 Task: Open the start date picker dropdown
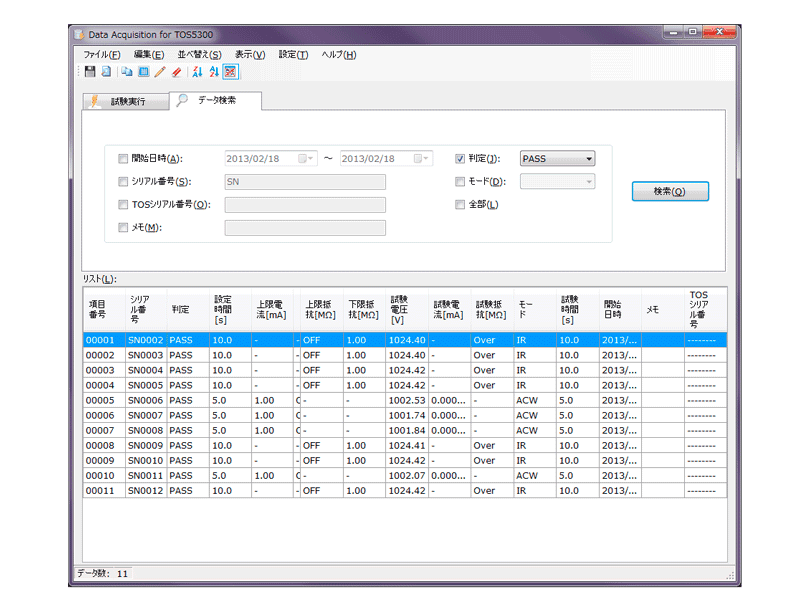[x=306, y=159]
